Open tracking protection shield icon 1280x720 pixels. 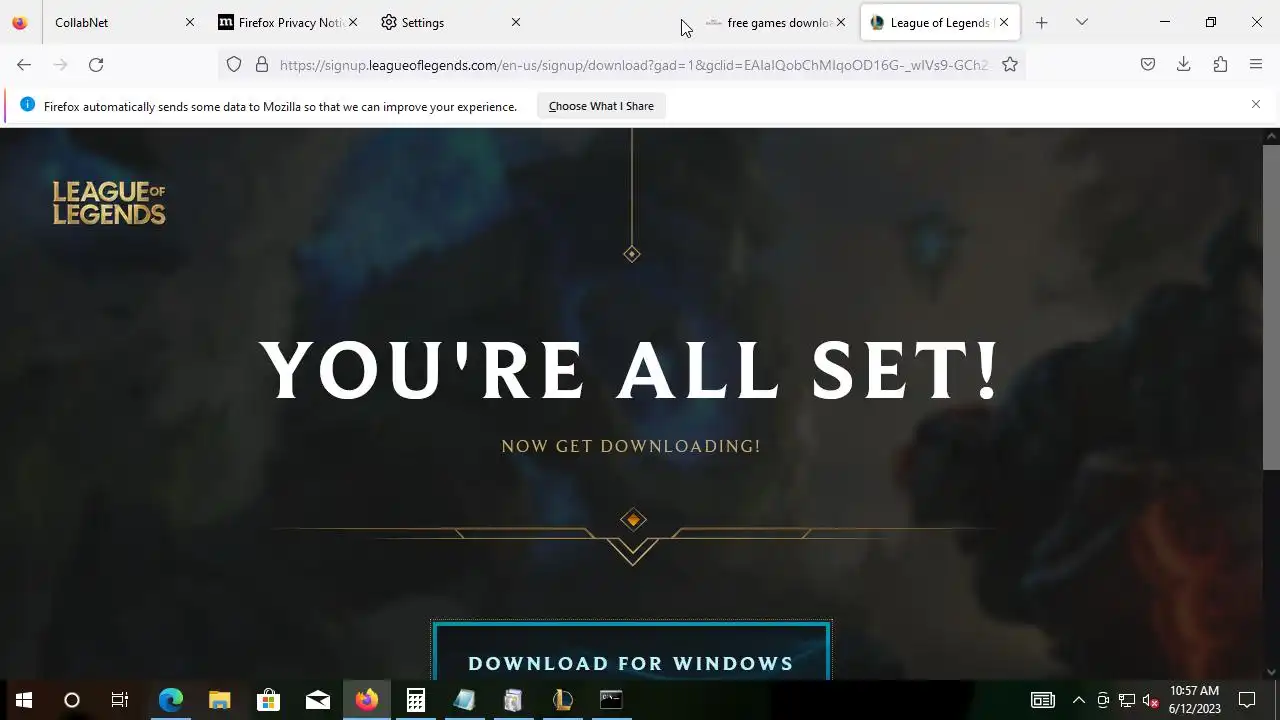tap(234, 64)
